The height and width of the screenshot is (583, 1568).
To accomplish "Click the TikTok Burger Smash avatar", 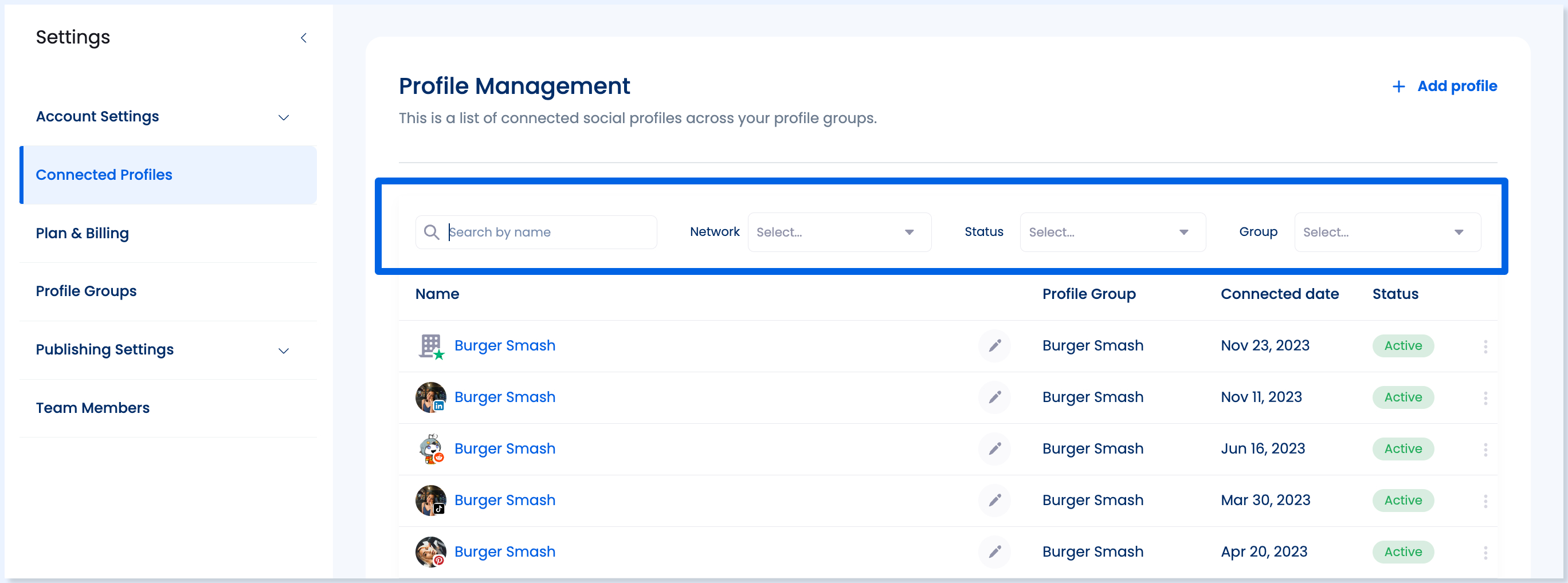I will (431, 500).
